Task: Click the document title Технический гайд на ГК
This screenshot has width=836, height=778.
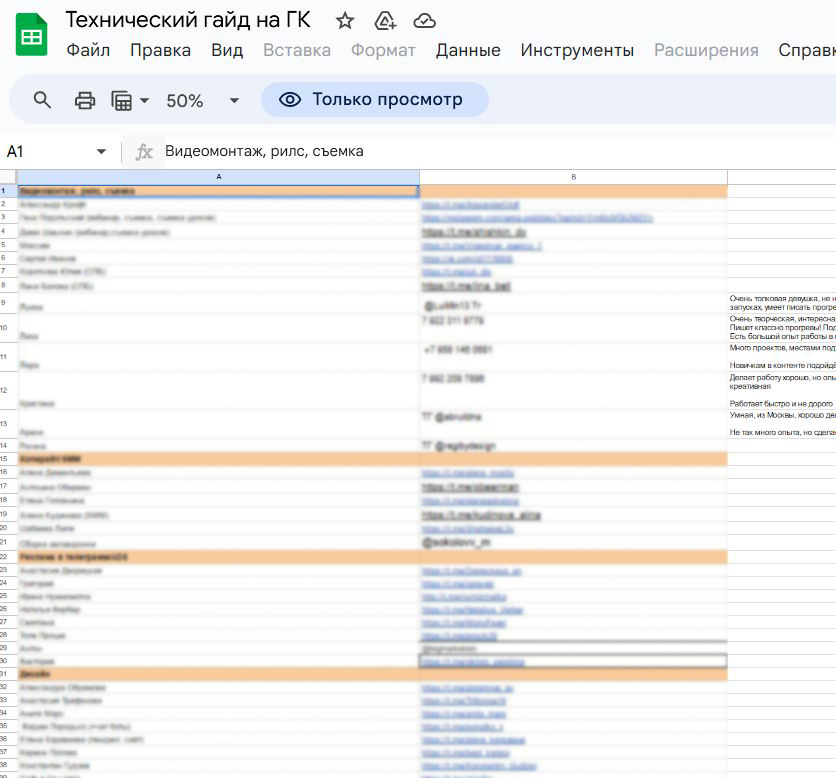Action: (188, 20)
